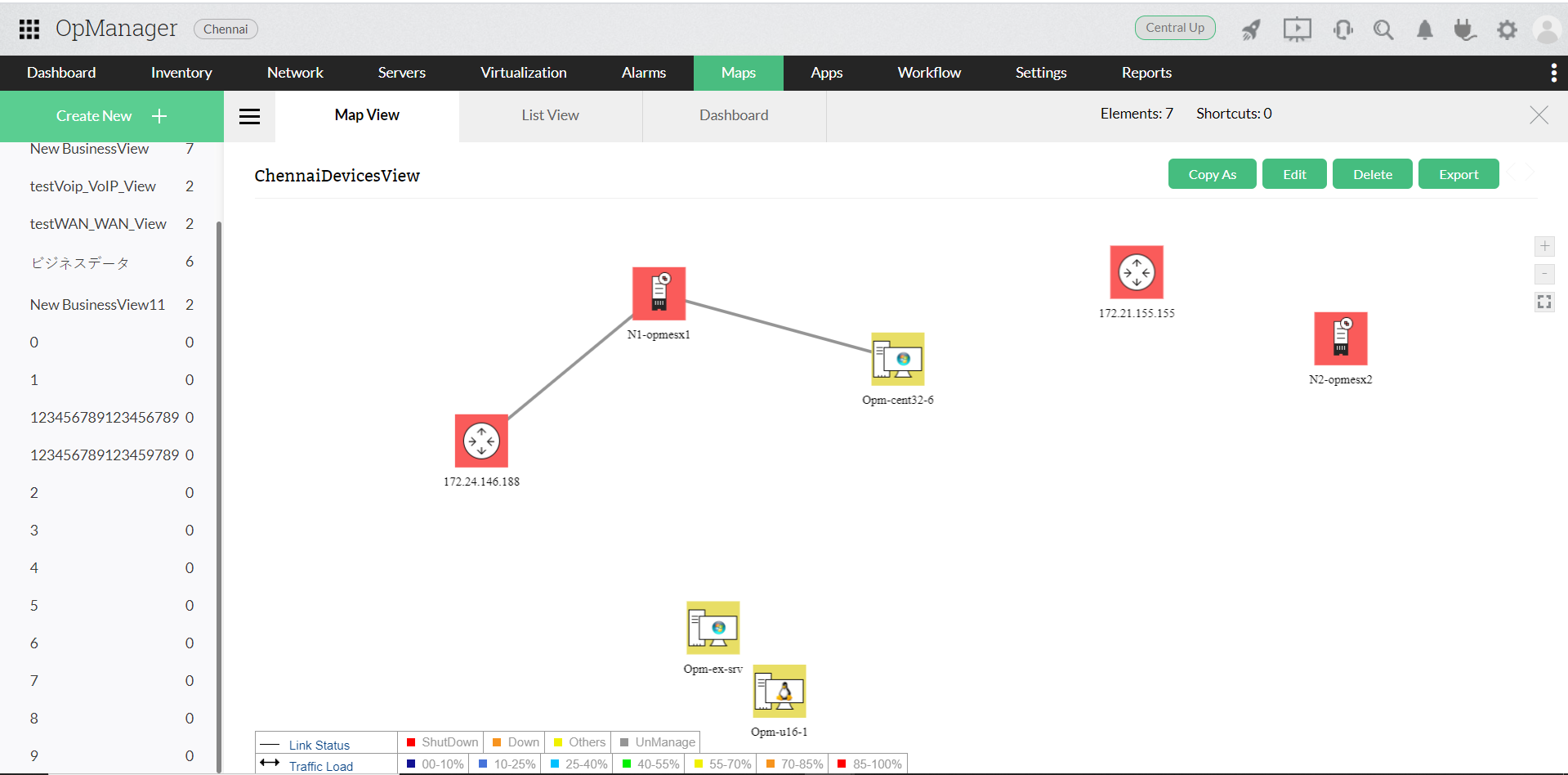
Task: Click the rocket quick-launch icon
Action: 1251,30
